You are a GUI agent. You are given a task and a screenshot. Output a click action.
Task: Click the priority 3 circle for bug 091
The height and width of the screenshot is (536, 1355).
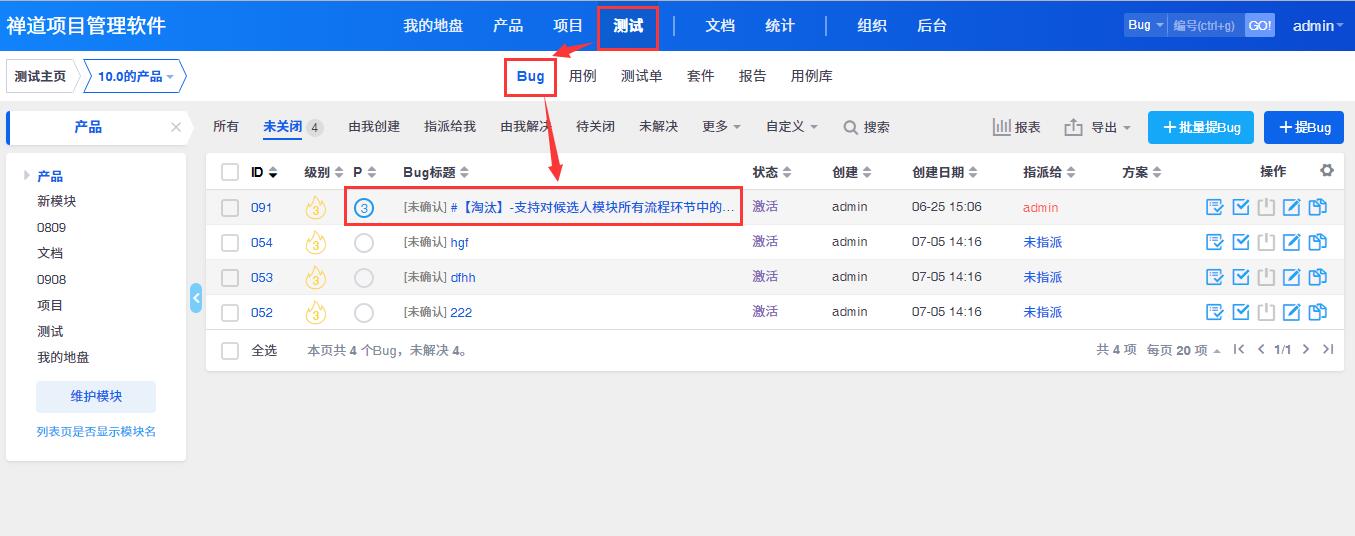[364, 208]
